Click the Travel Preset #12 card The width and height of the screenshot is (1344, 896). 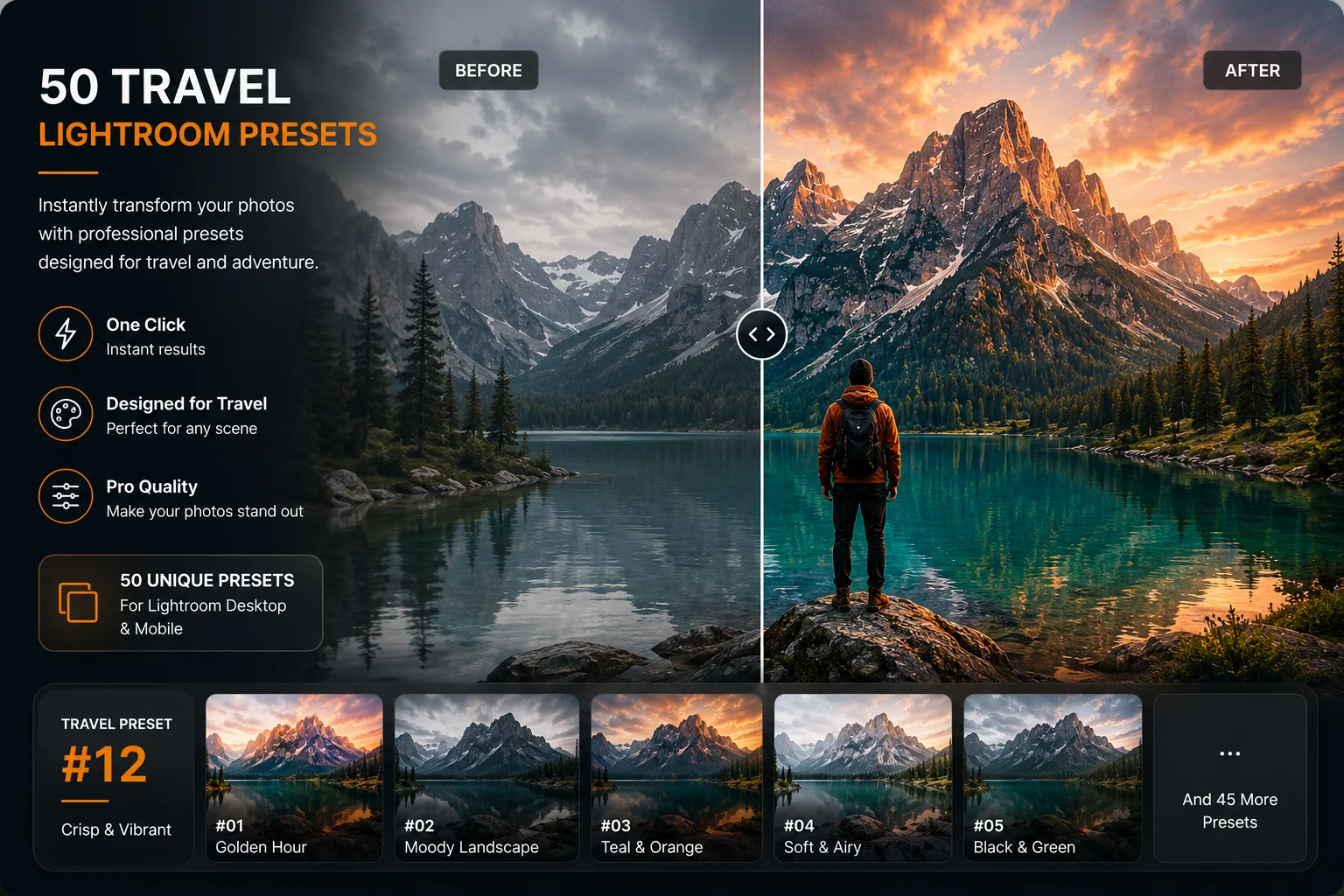click(115, 778)
